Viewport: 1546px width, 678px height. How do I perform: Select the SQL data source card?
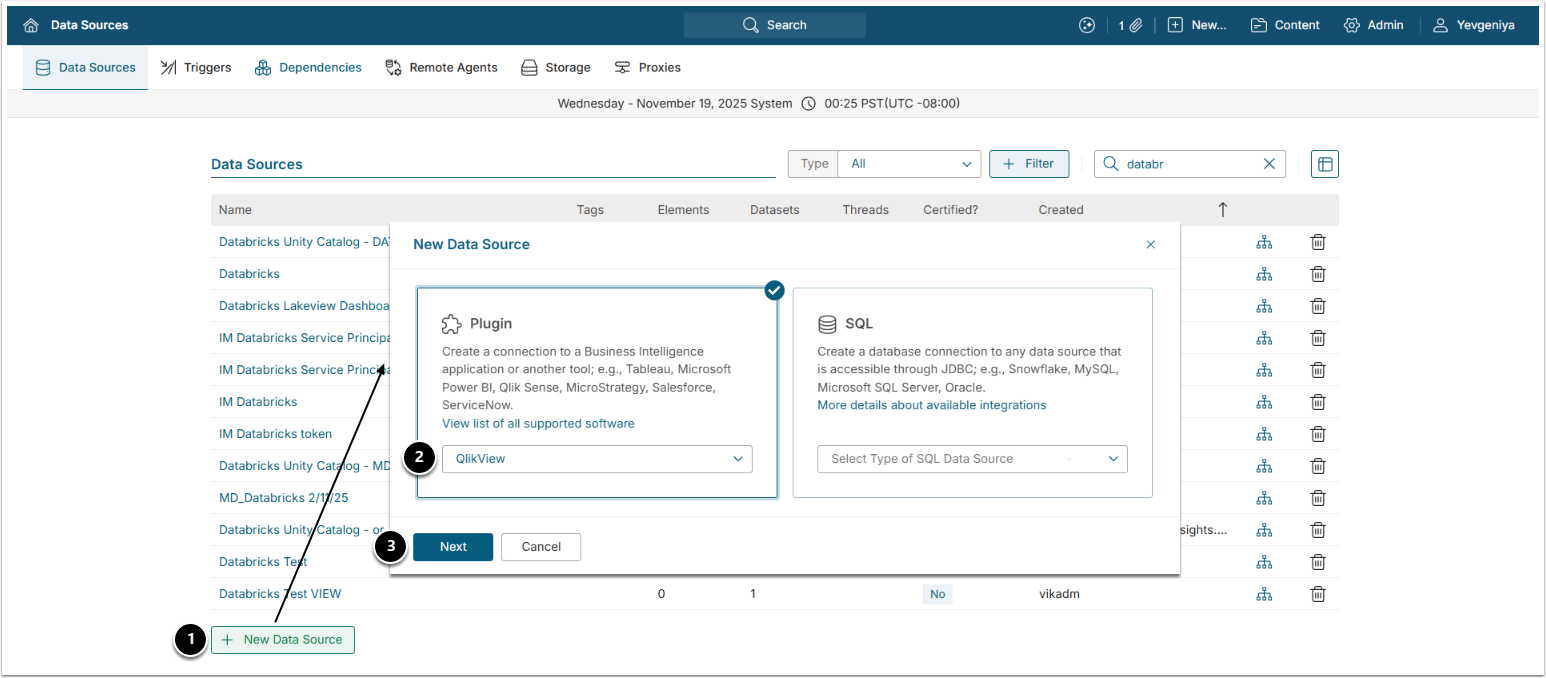point(972,392)
